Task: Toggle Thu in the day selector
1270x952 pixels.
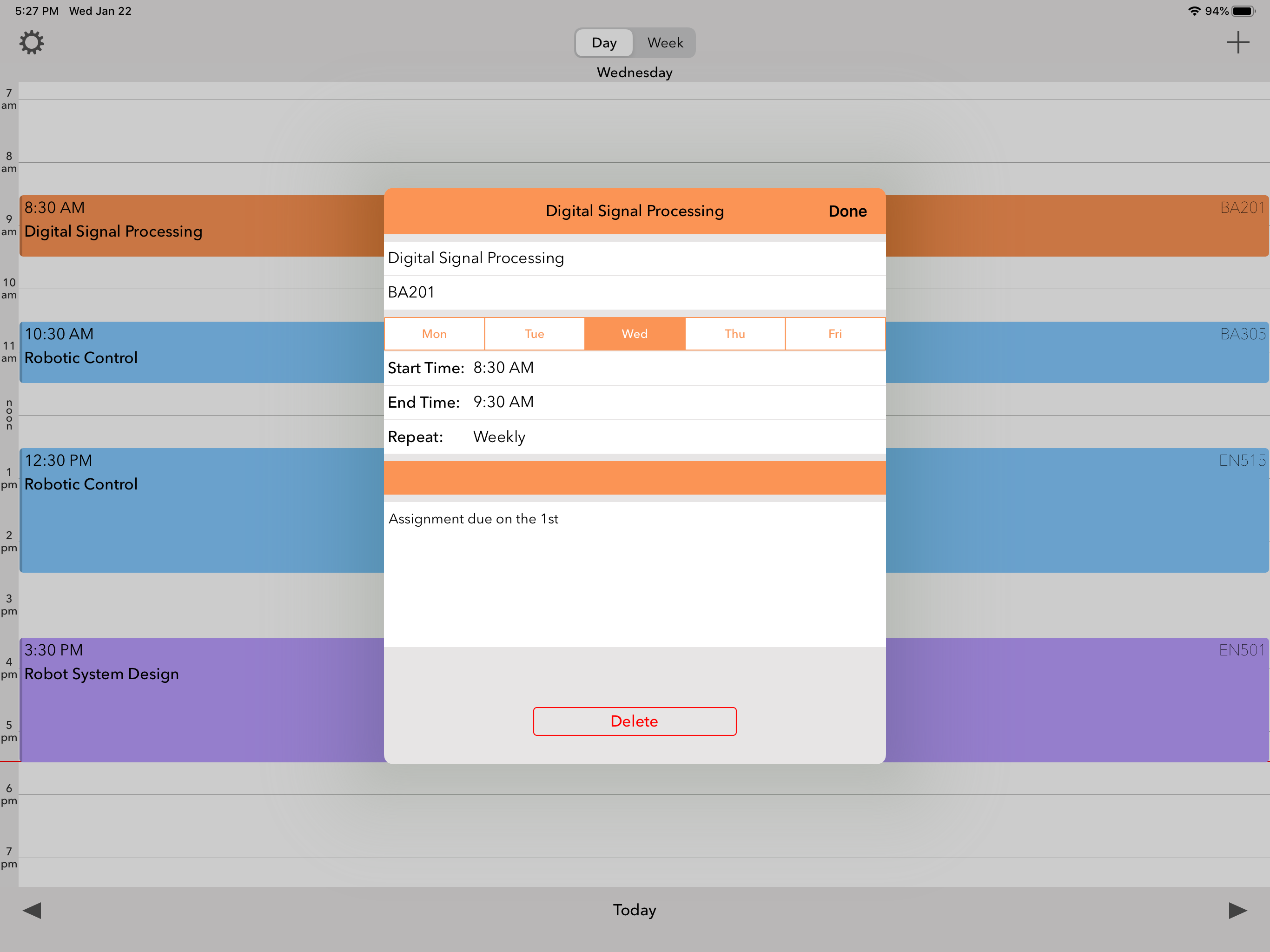Action: [734, 334]
